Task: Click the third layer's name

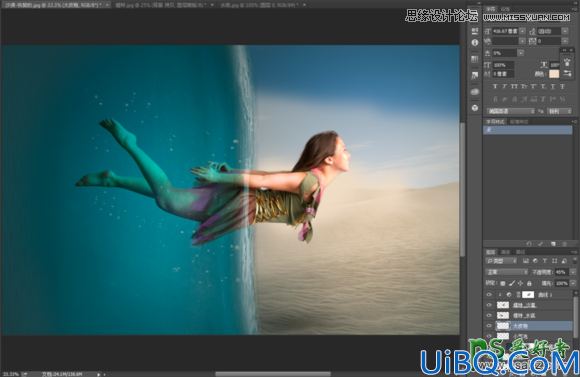Action: click(524, 316)
